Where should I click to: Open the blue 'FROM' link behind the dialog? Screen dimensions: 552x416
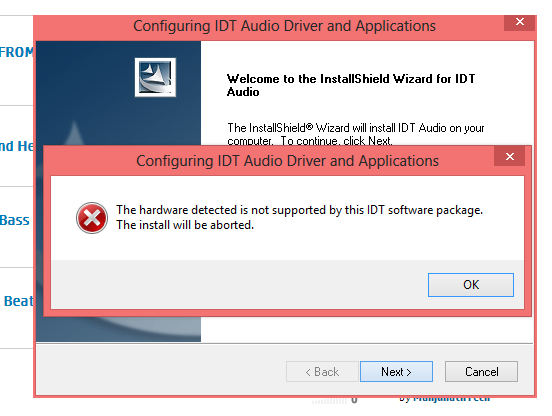[17, 52]
